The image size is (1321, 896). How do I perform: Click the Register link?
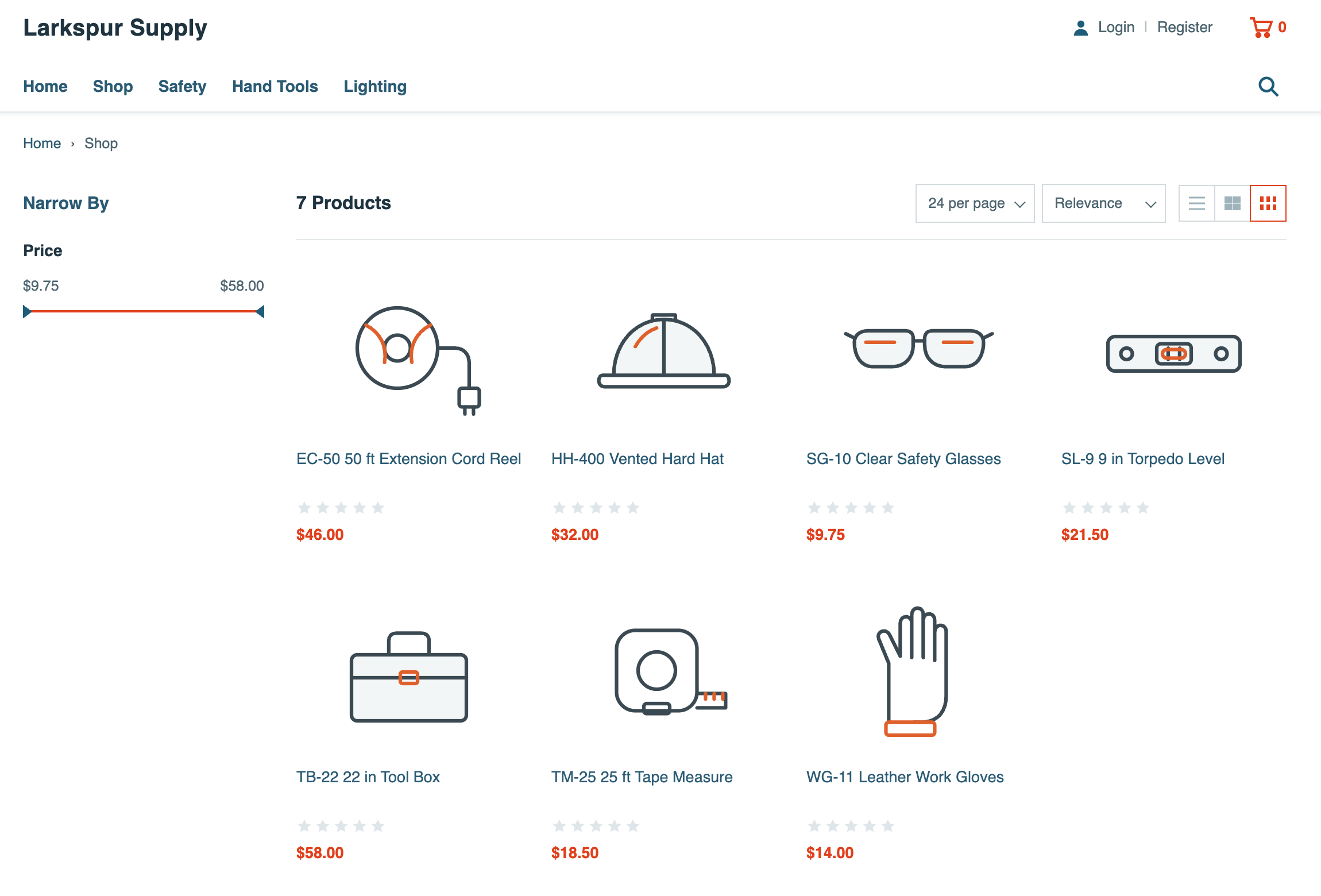tap(1185, 28)
